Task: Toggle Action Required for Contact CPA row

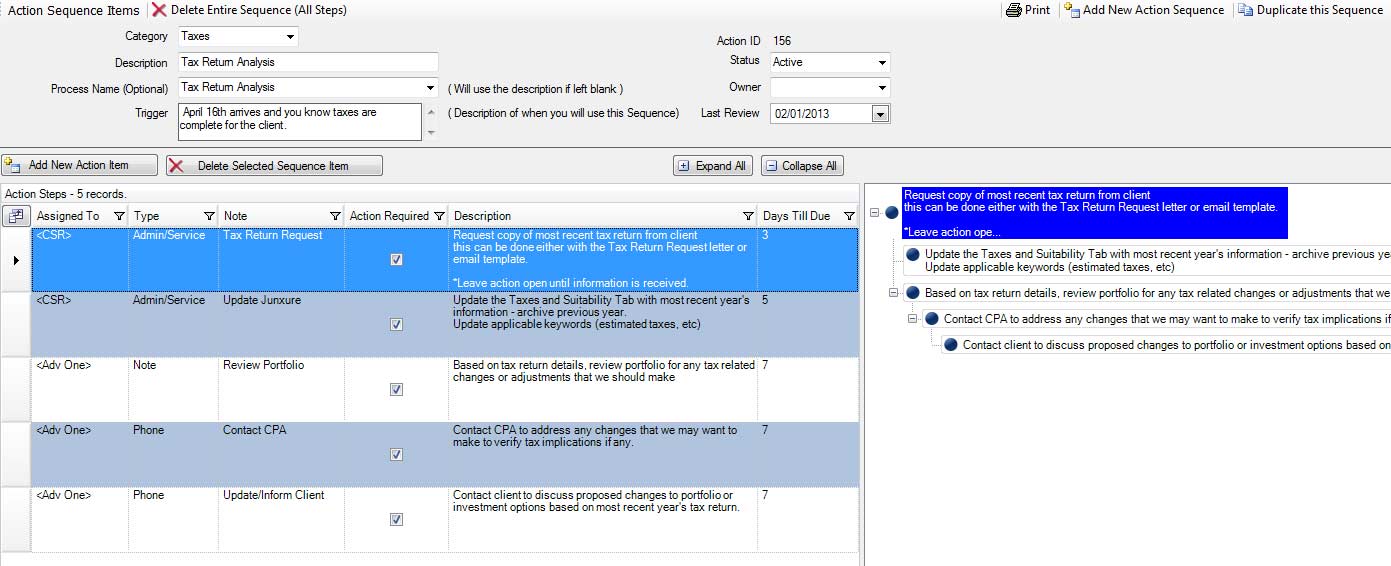Action: 396,454
